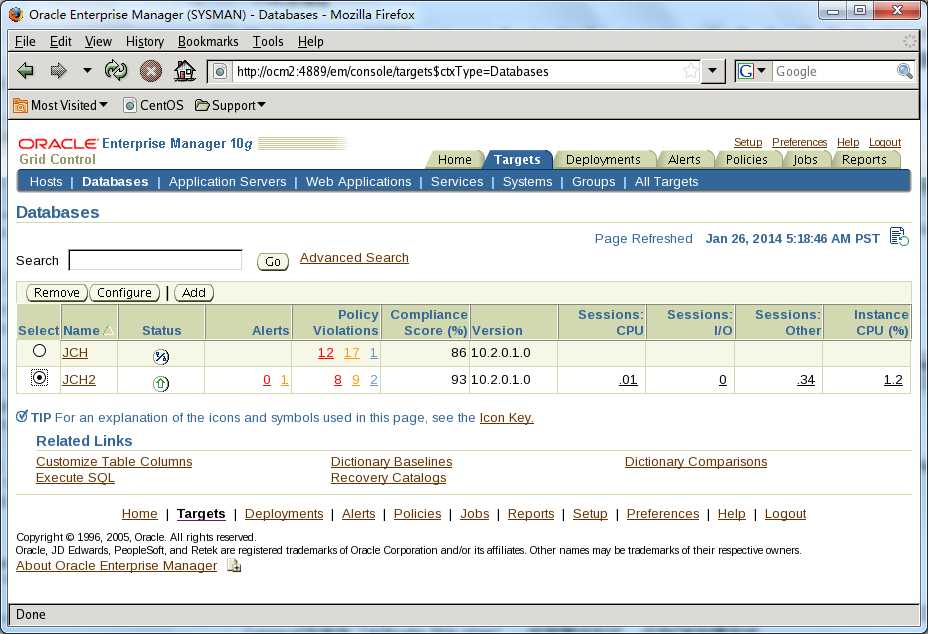The image size is (928, 634).
Task: Click the browser address URL field
Action: click(457, 72)
